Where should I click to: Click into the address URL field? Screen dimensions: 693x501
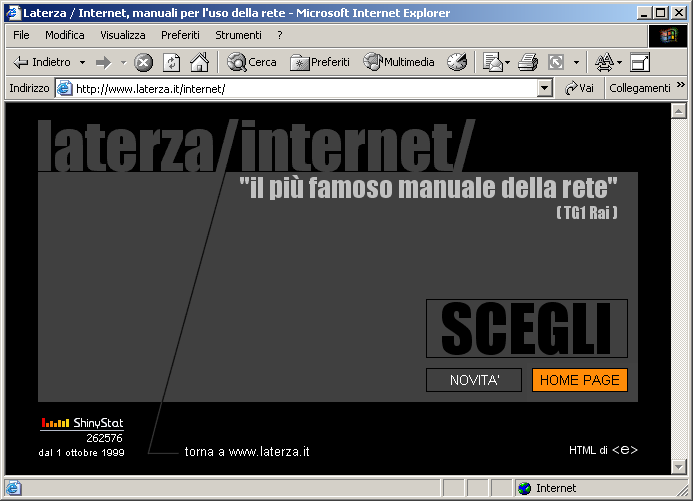click(305, 89)
